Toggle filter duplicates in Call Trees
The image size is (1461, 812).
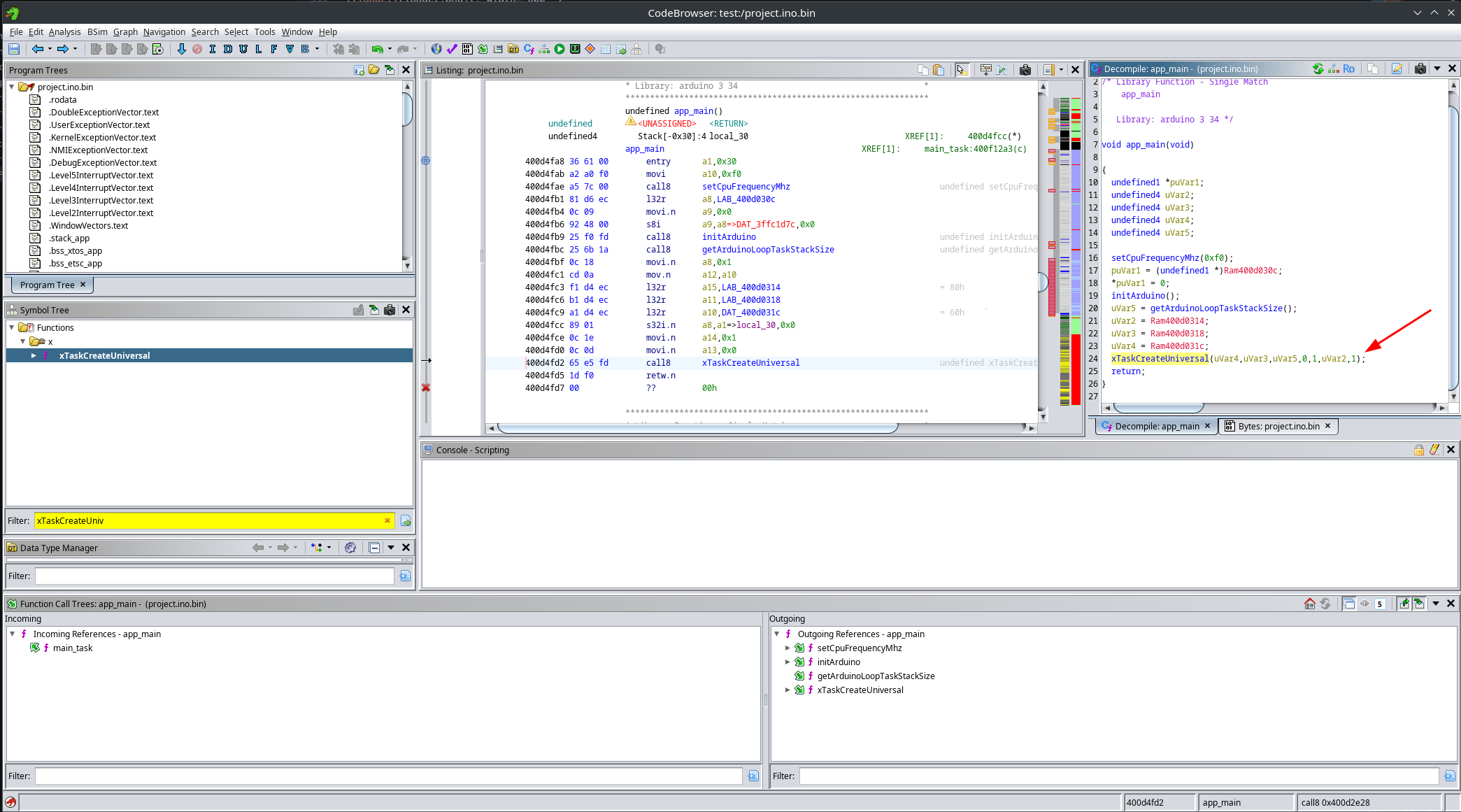click(1349, 604)
